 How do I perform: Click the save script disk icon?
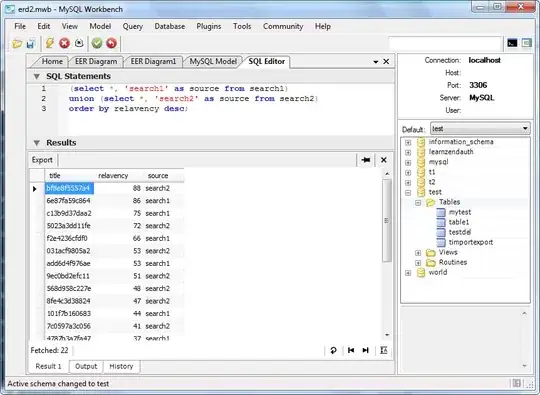pos(31,44)
